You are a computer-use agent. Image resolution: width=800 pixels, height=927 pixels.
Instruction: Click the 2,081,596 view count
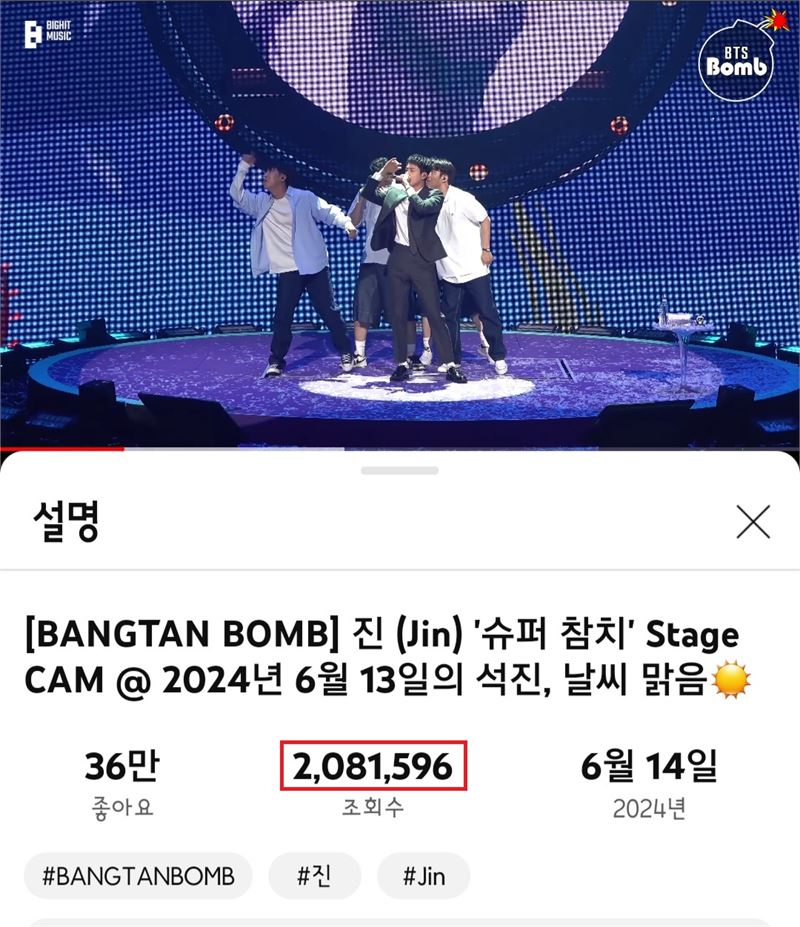click(373, 766)
